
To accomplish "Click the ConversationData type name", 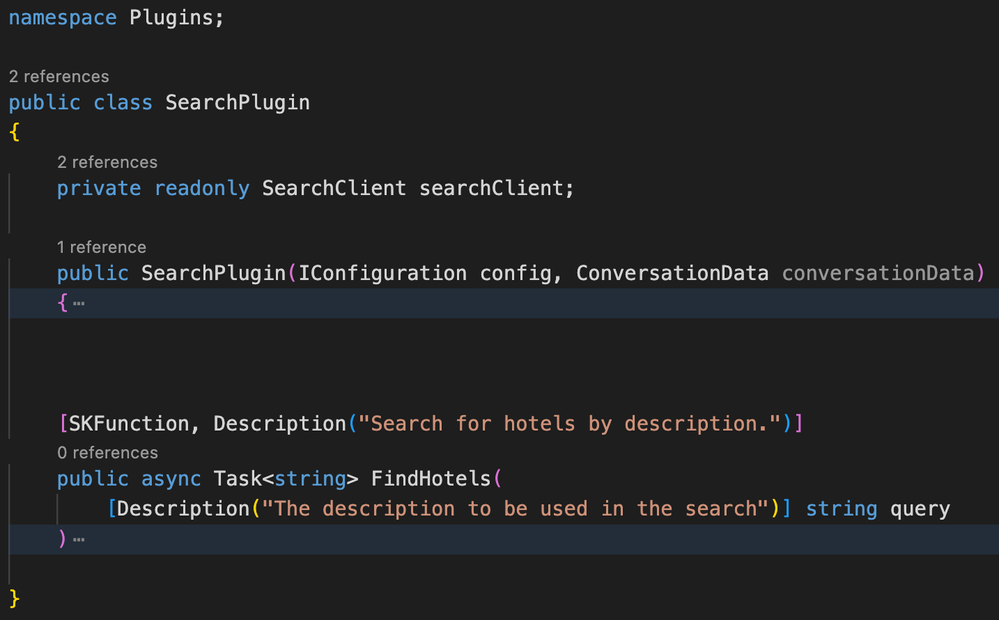I will point(672,273).
